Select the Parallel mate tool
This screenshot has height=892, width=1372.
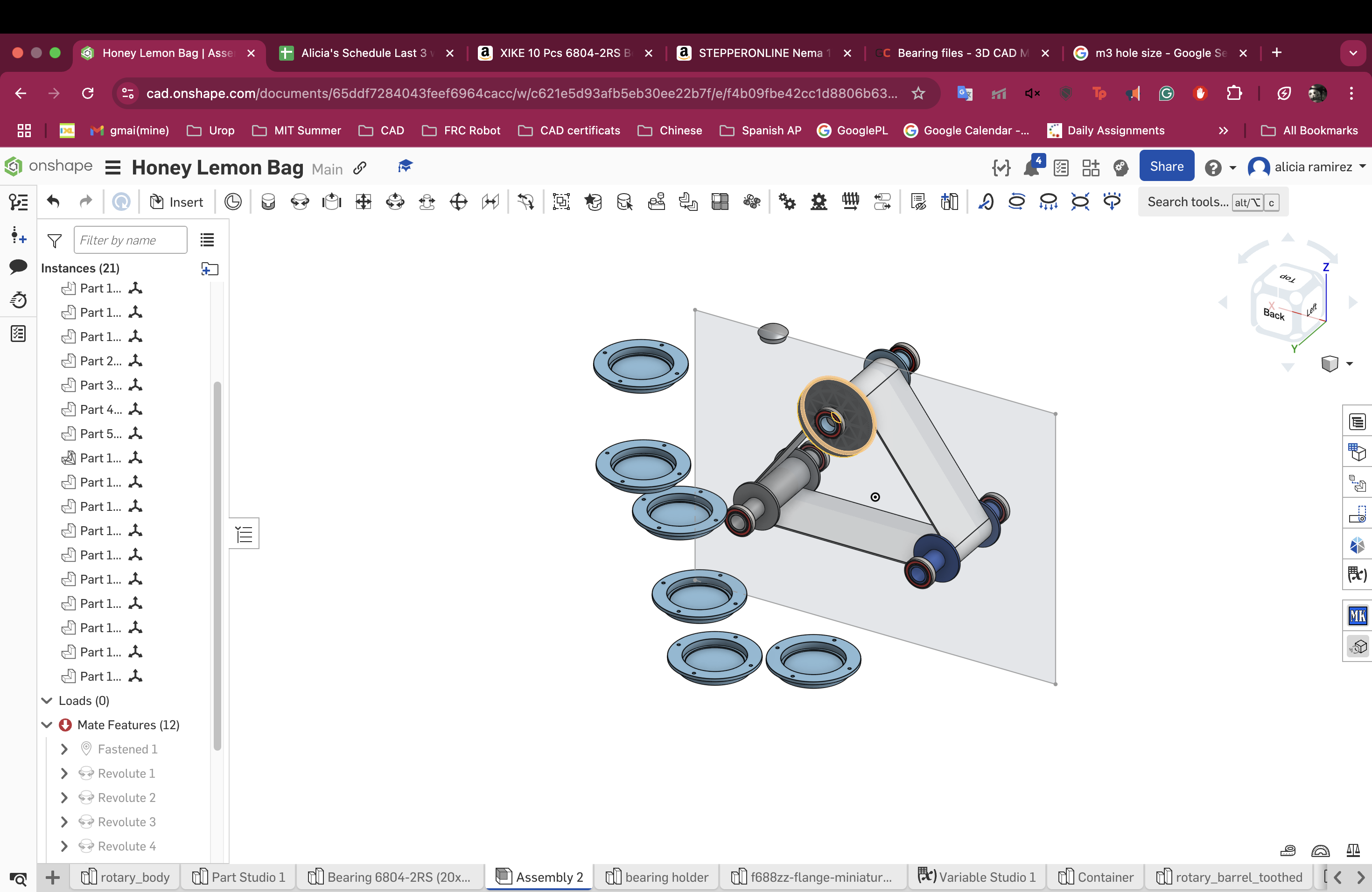coord(490,202)
